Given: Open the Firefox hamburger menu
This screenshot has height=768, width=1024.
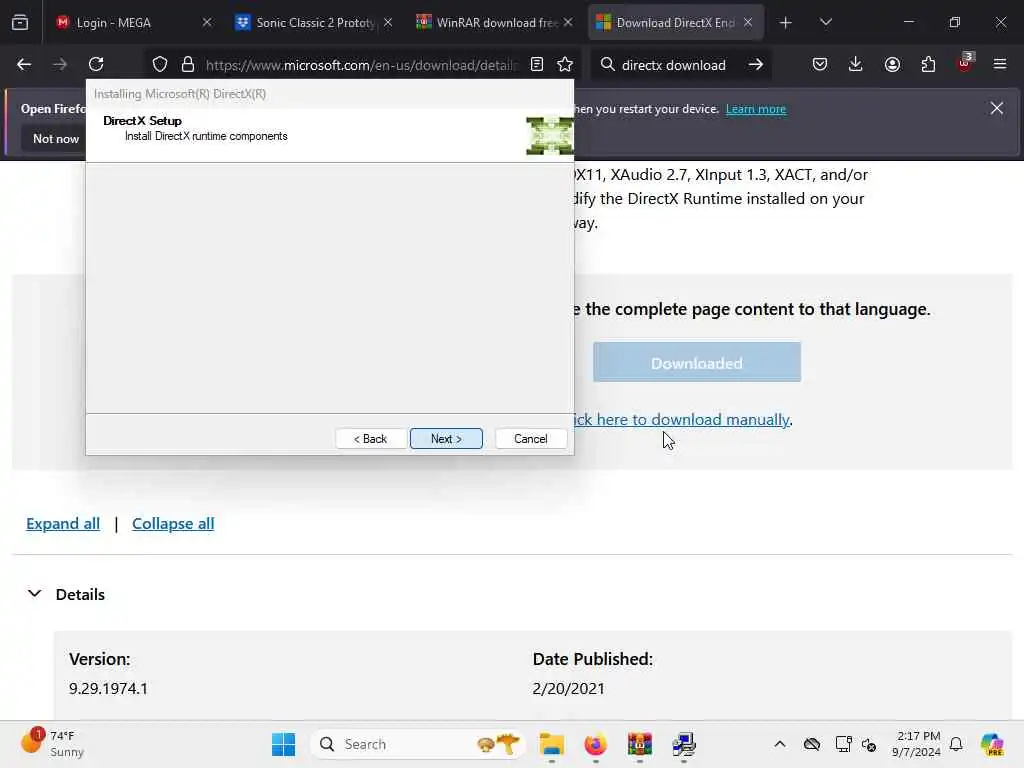Looking at the screenshot, I should (x=1000, y=64).
